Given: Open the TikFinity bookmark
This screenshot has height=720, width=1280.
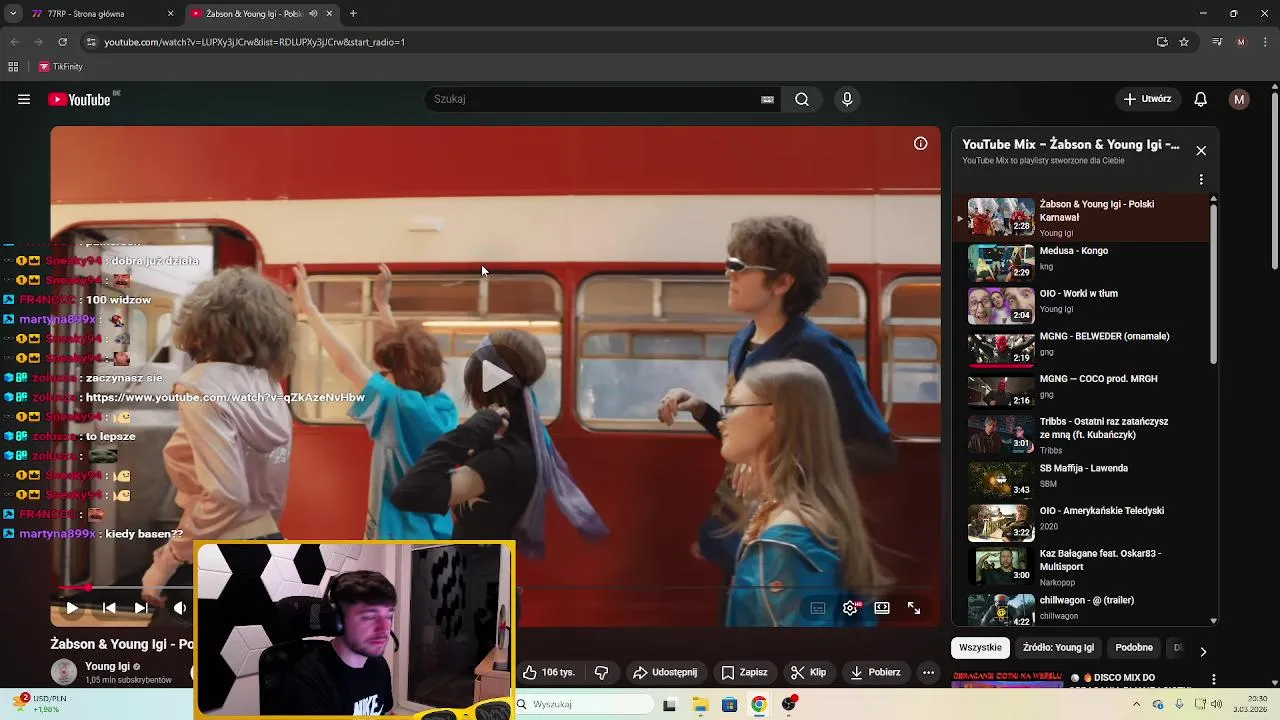Looking at the screenshot, I should 61,67.
